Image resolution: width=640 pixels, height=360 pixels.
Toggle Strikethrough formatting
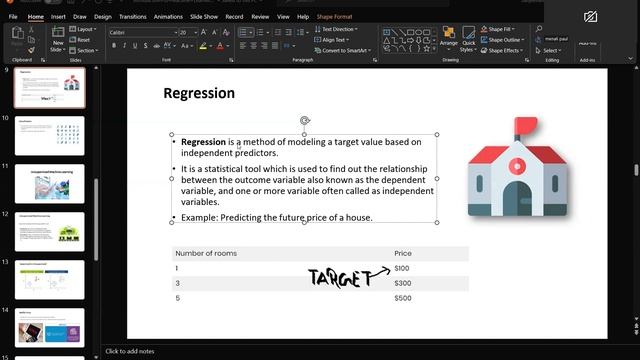click(156, 46)
